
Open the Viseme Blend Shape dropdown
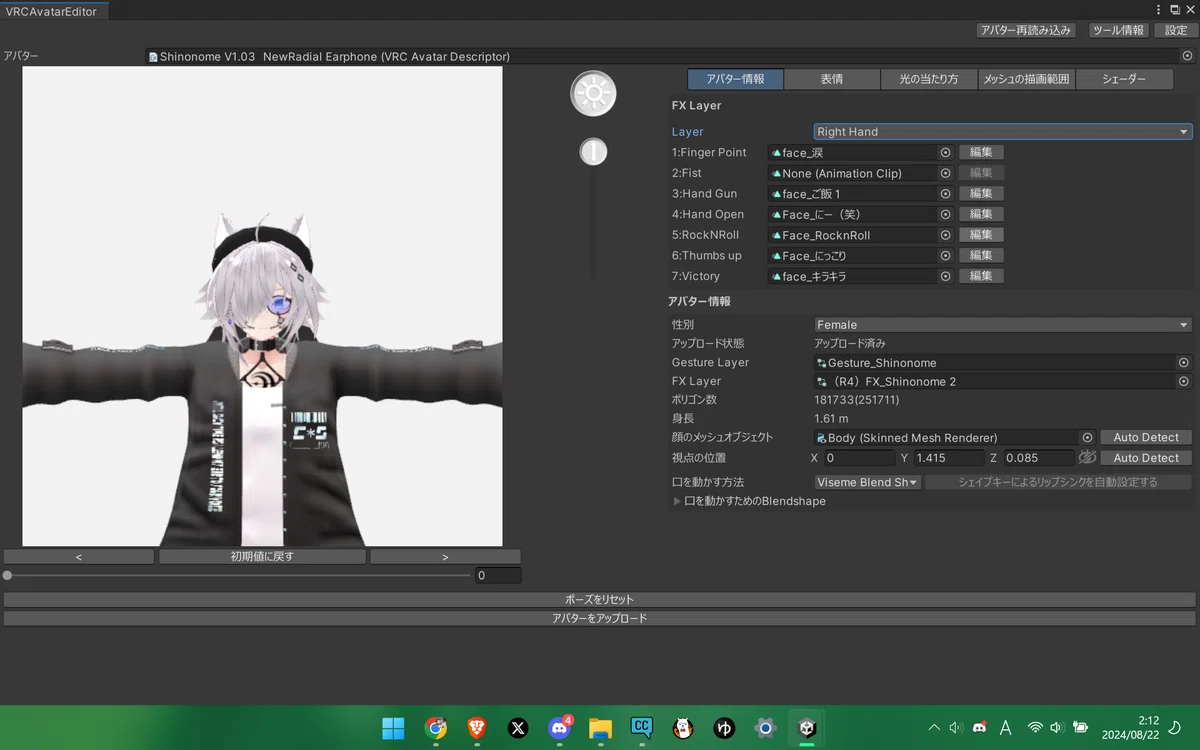[x=867, y=482]
